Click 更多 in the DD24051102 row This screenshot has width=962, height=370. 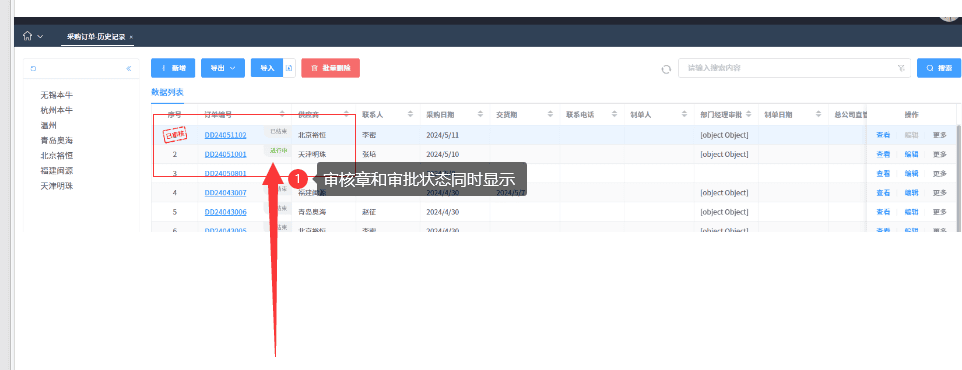(940, 135)
